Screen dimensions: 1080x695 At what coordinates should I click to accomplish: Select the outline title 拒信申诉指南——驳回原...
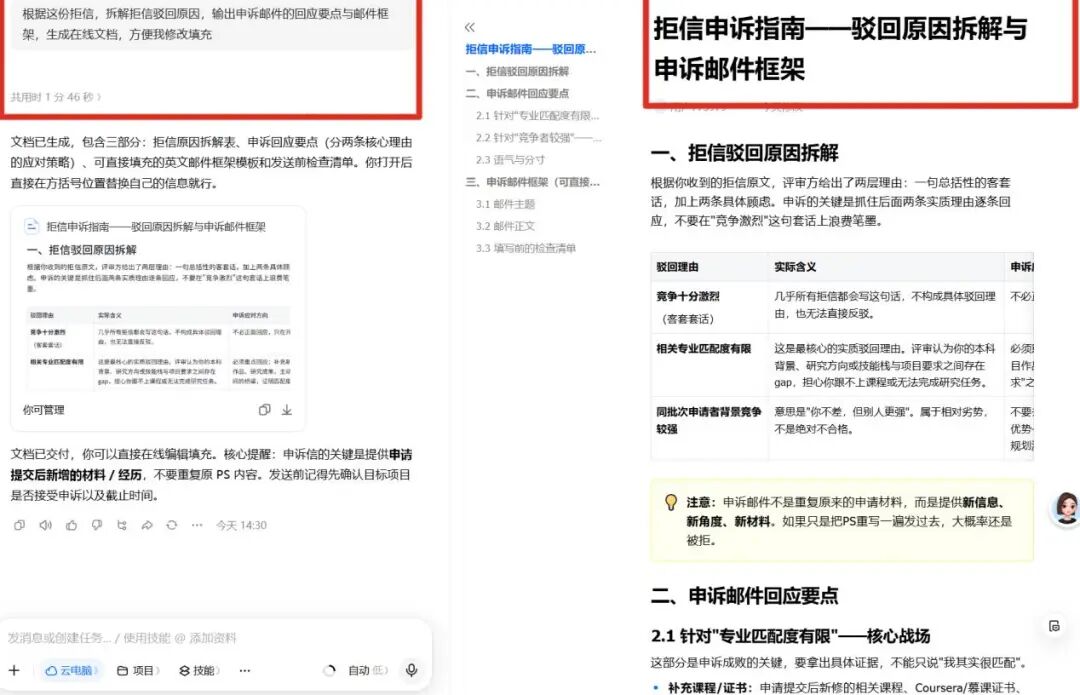530,49
